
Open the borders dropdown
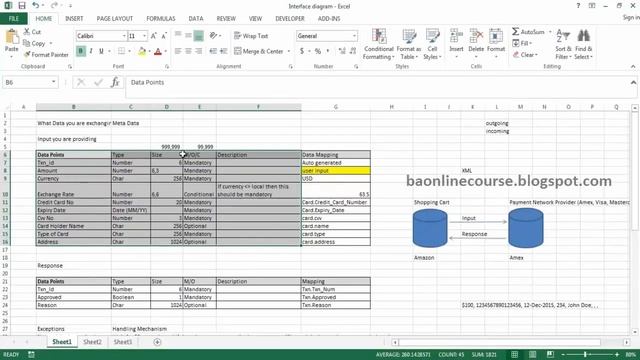click(129, 51)
